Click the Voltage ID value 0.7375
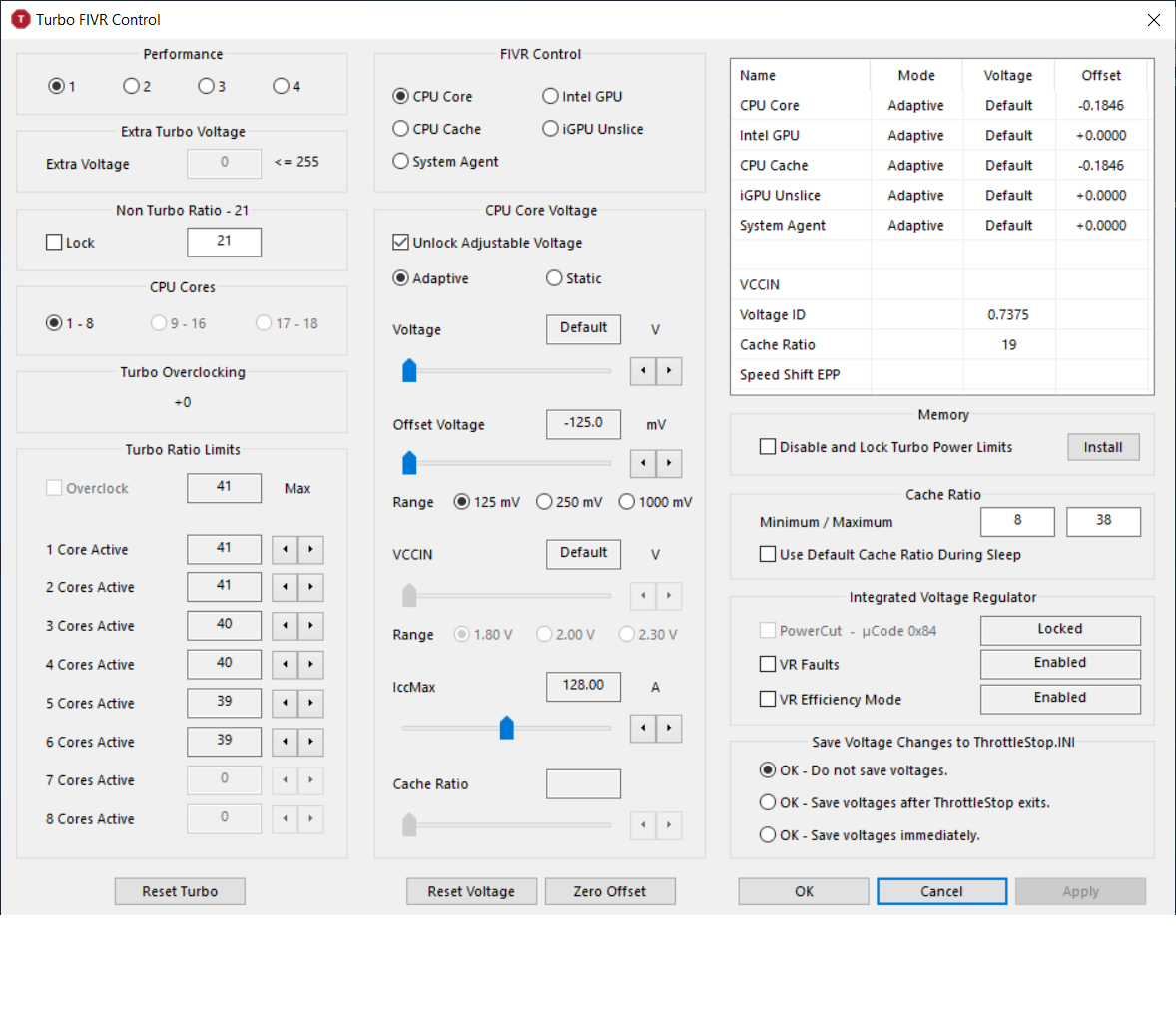 pos(1008,315)
